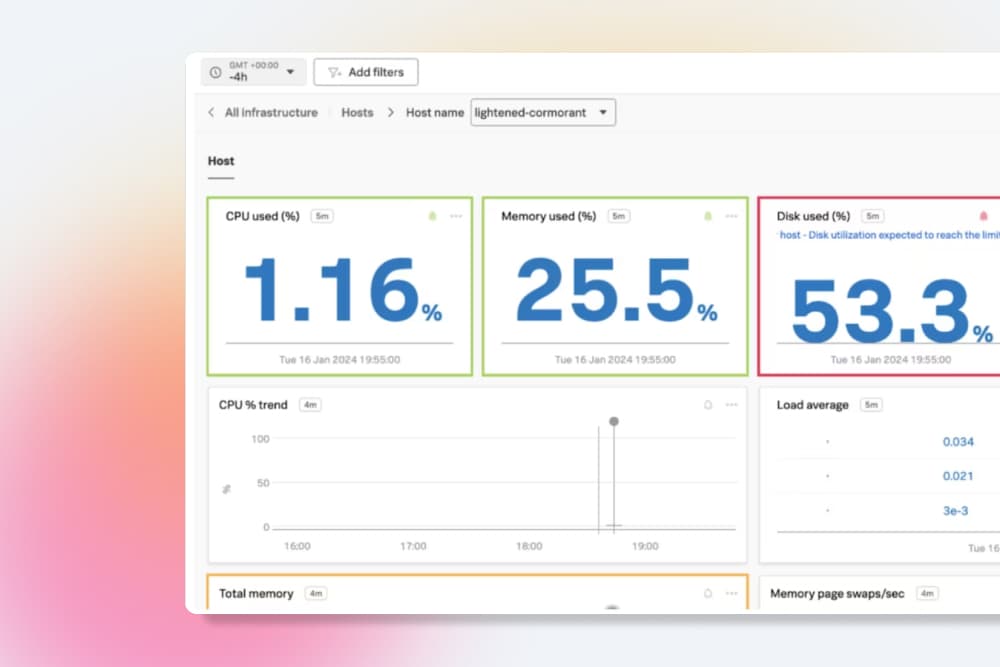The width and height of the screenshot is (1000, 667).
Task: Click the alarm bell icon on CPU % trend panel
Action: 708,404
